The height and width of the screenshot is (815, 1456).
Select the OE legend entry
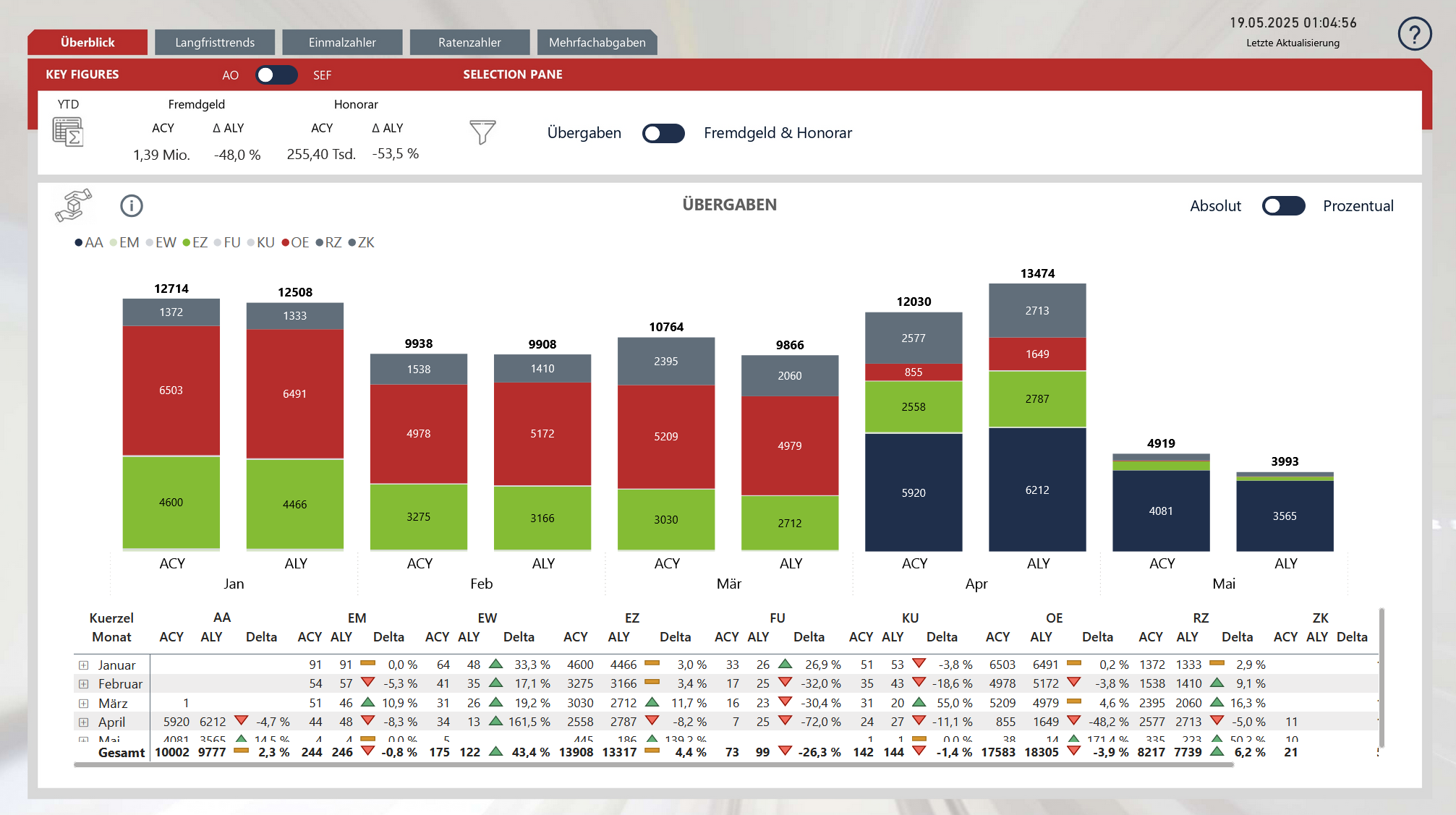click(x=295, y=243)
